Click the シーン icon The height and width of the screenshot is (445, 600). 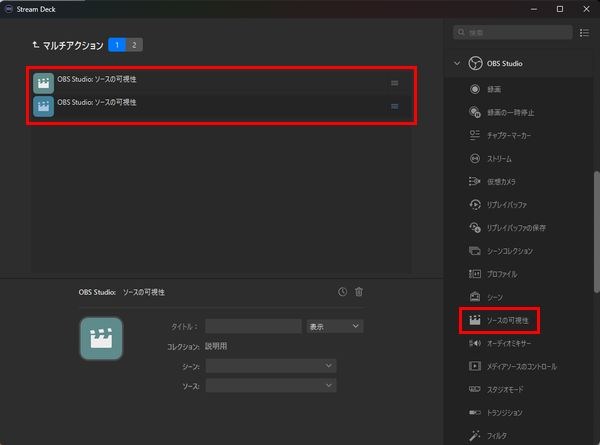[474, 297]
